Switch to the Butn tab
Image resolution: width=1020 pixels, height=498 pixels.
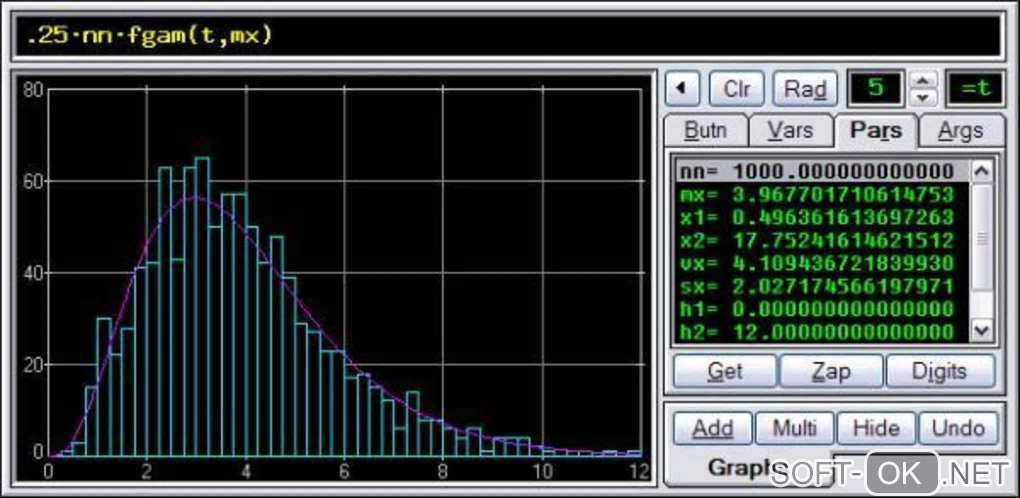point(706,131)
